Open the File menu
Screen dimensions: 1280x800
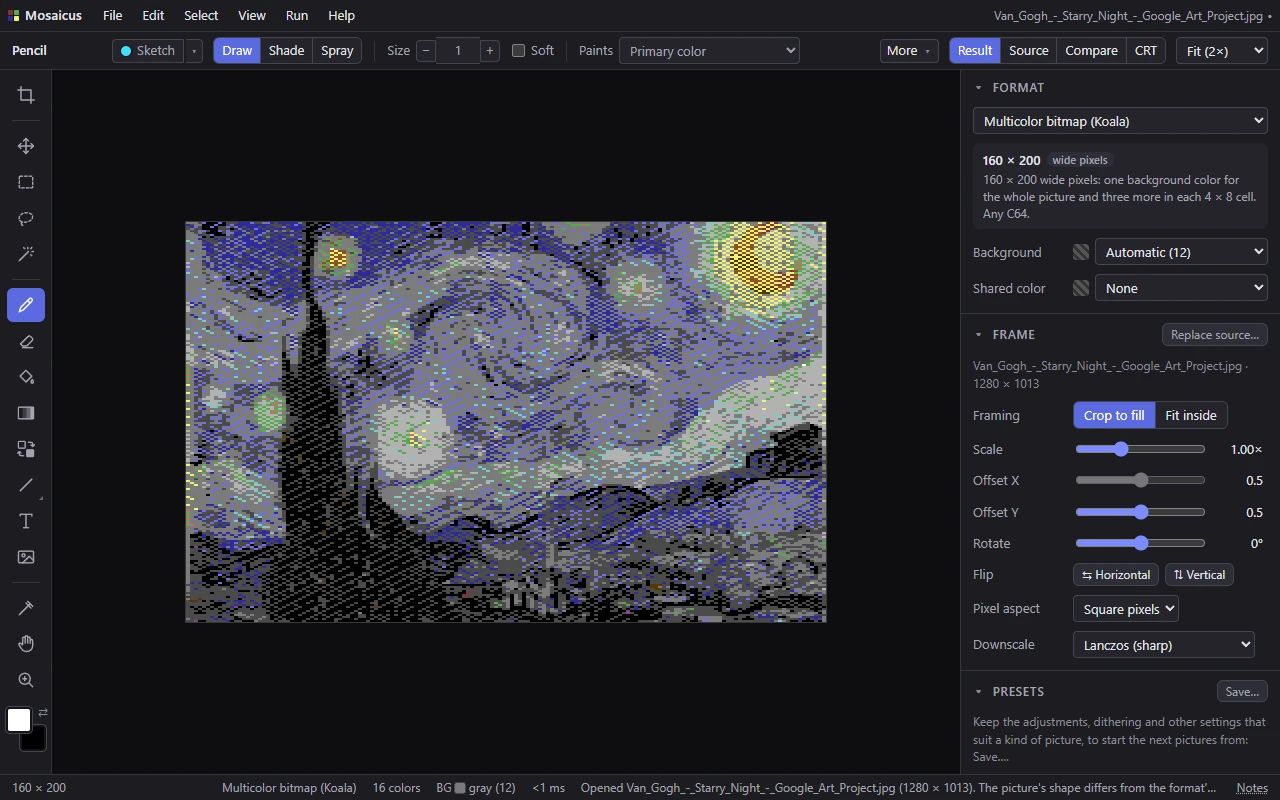point(112,15)
